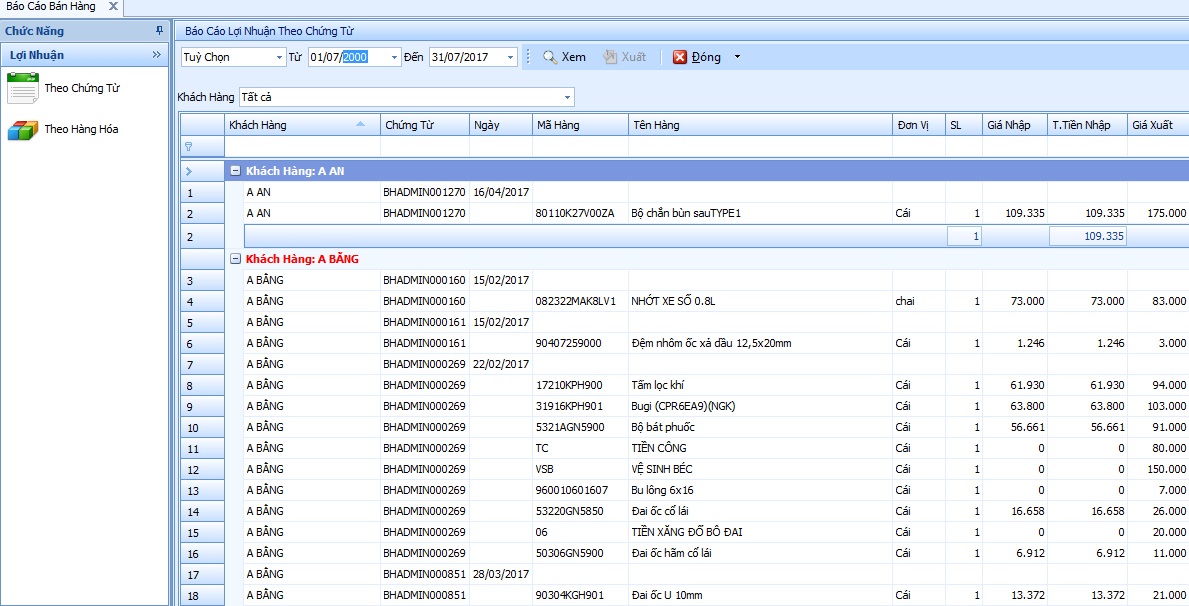The image size is (1189, 606).
Task: Sort by Tên Hàng column header
Action: pyautogui.click(x=760, y=125)
